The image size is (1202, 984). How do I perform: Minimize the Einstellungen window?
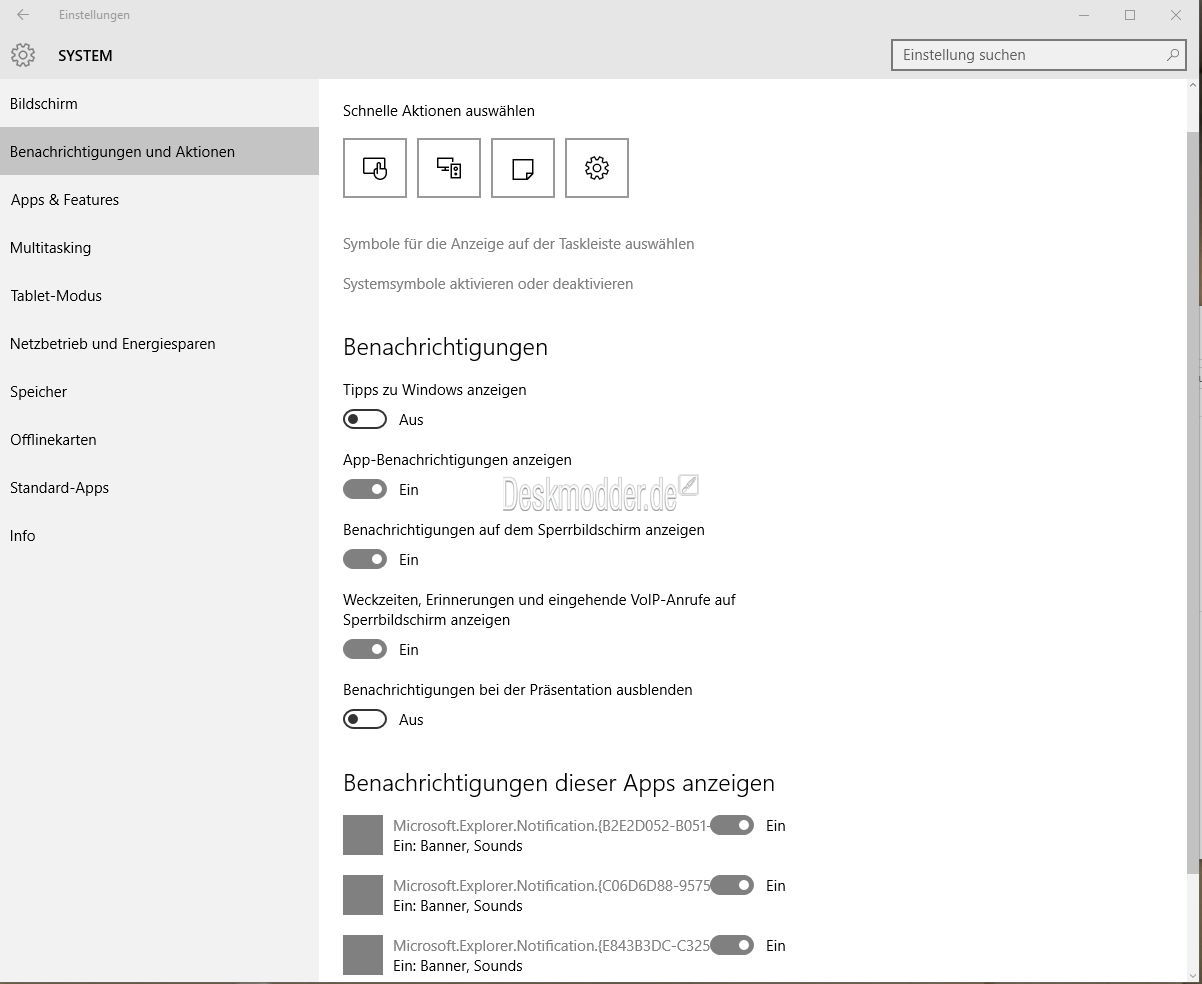pyautogui.click(x=1085, y=15)
